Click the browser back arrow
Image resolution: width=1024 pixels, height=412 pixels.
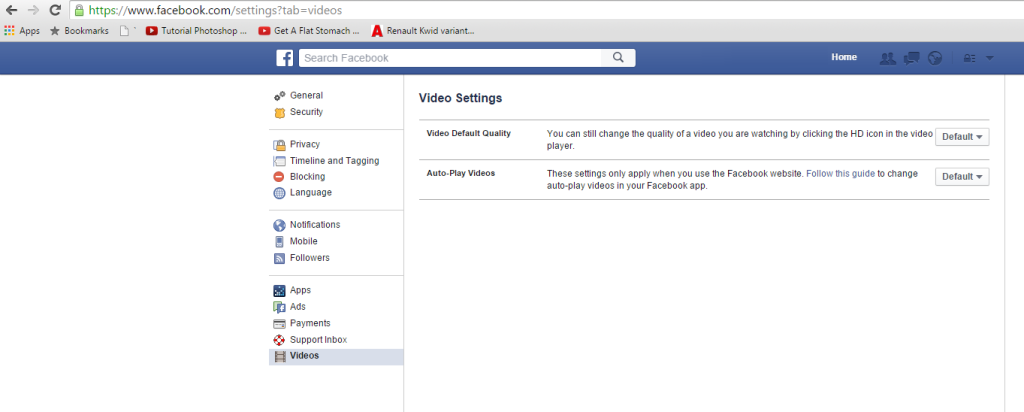coord(11,10)
